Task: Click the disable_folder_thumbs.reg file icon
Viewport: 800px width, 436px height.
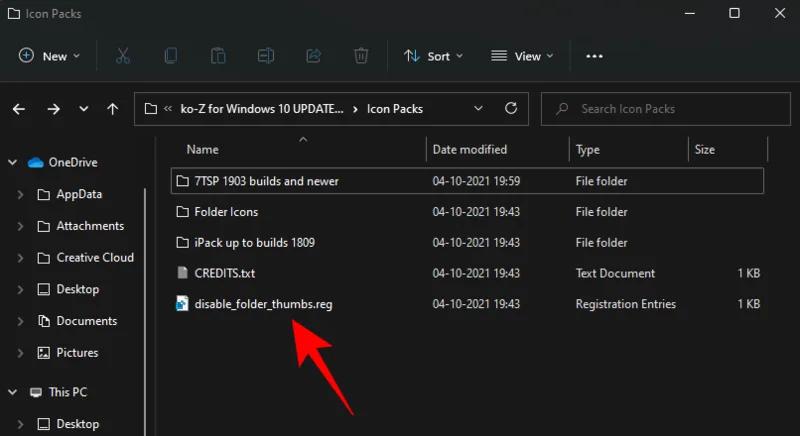Action: (182, 303)
